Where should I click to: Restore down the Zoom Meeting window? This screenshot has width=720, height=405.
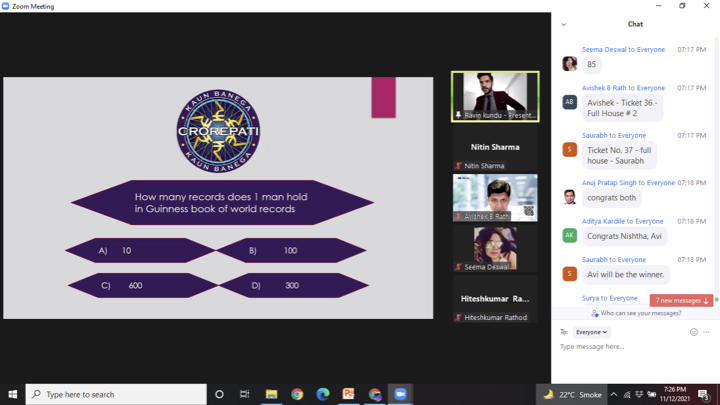(682, 6)
